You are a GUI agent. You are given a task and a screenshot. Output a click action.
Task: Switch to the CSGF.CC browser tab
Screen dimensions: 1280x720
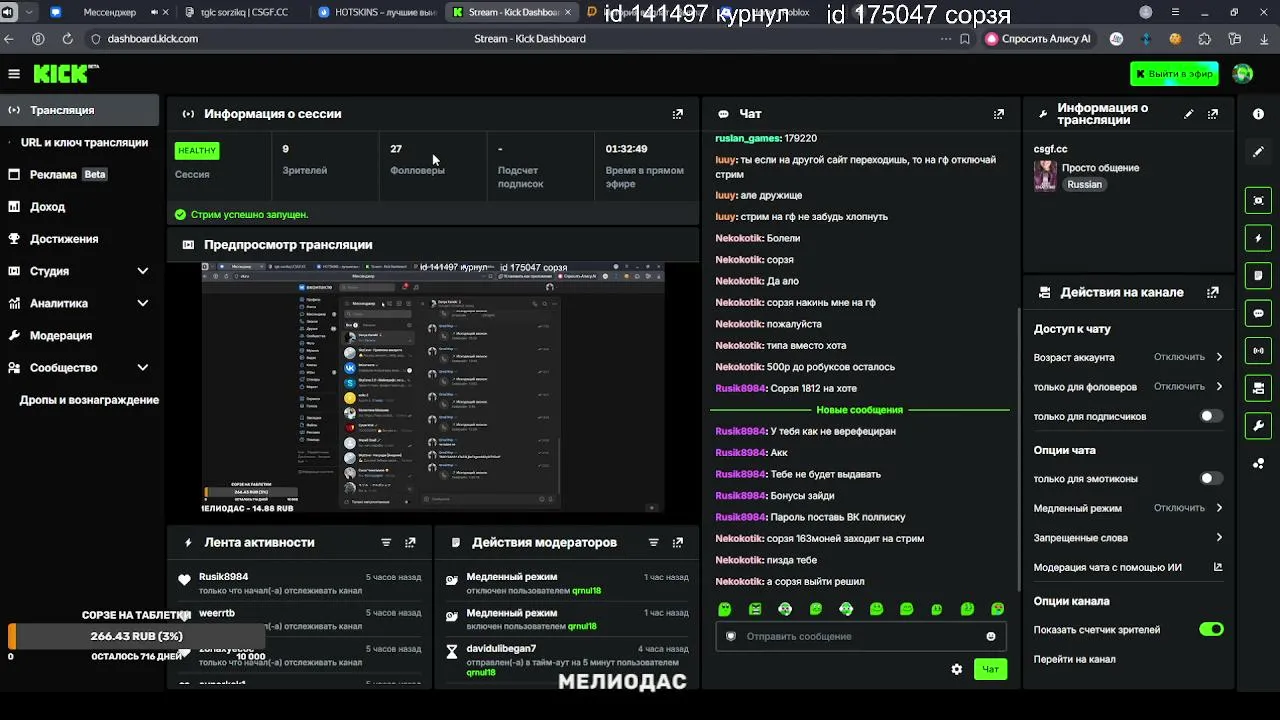(243, 12)
